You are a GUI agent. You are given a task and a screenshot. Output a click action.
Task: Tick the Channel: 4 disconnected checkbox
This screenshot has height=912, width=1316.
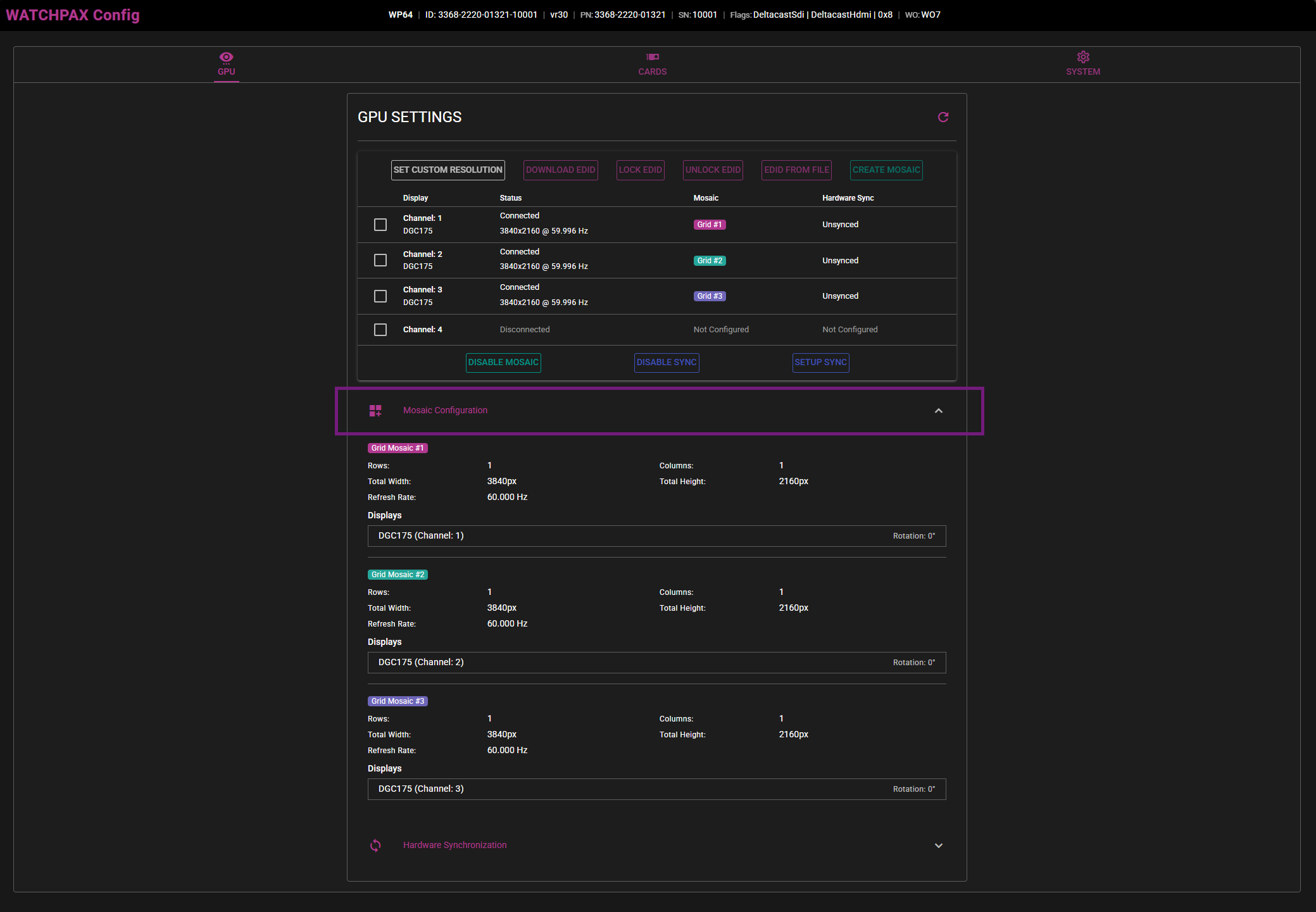(380, 330)
